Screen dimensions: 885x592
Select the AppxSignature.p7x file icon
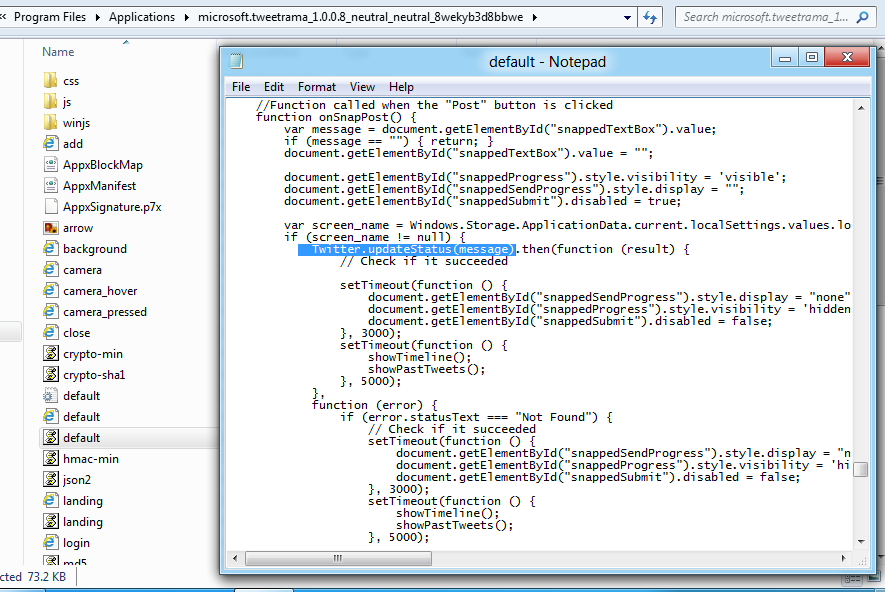50,207
